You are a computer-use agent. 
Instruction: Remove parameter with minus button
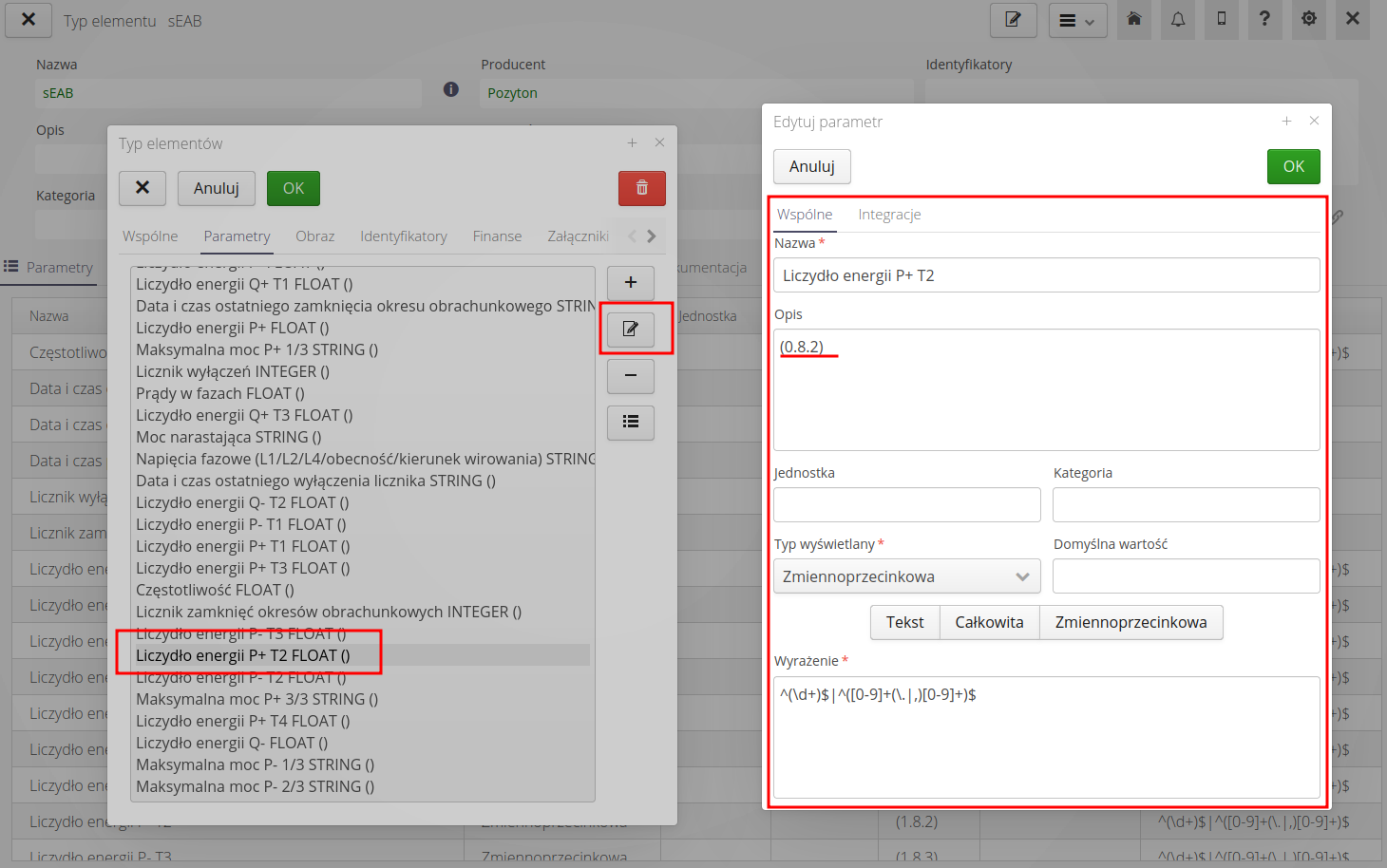tap(631, 376)
